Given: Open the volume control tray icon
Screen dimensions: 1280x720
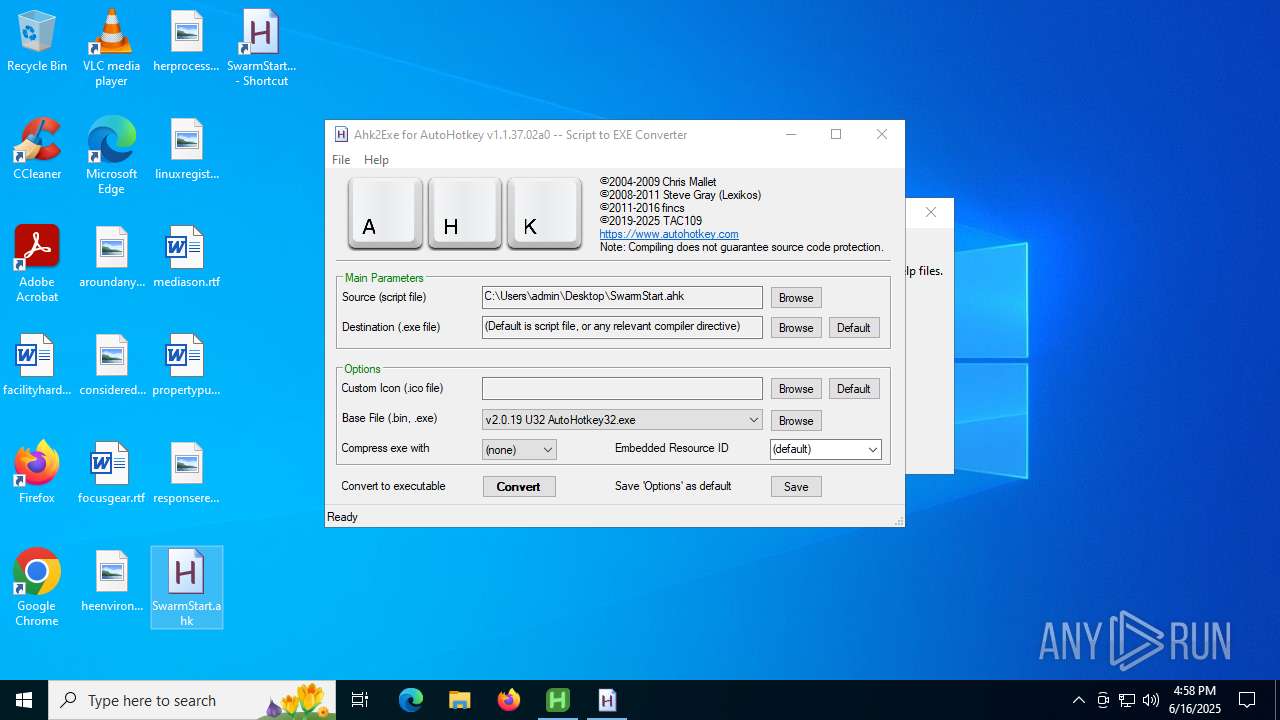Looking at the screenshot, I should 1151,700.
